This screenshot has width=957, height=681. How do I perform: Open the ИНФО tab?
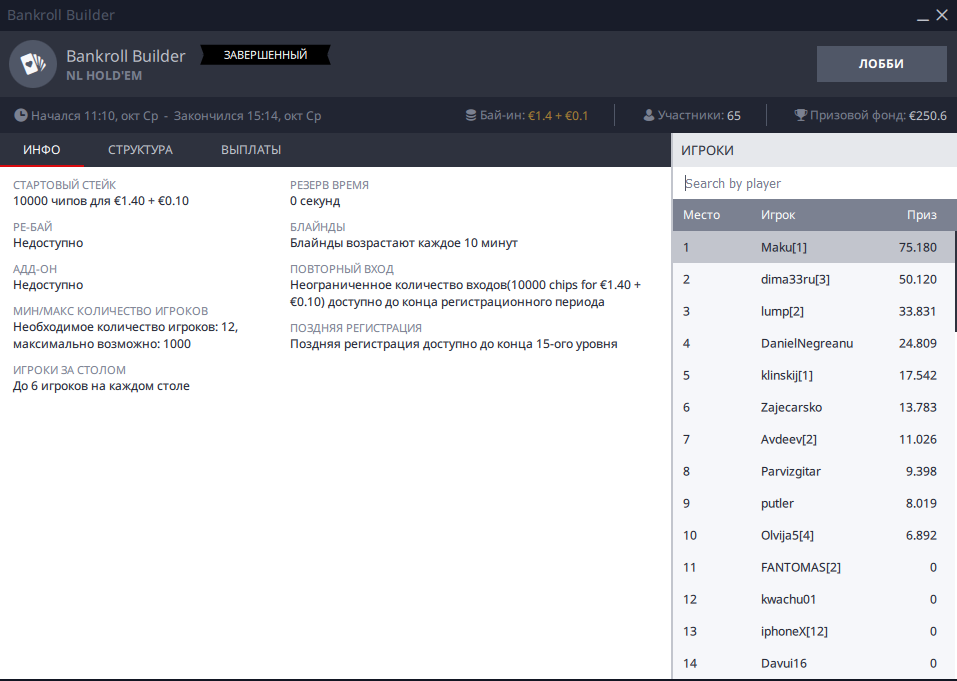pos(41,150)
